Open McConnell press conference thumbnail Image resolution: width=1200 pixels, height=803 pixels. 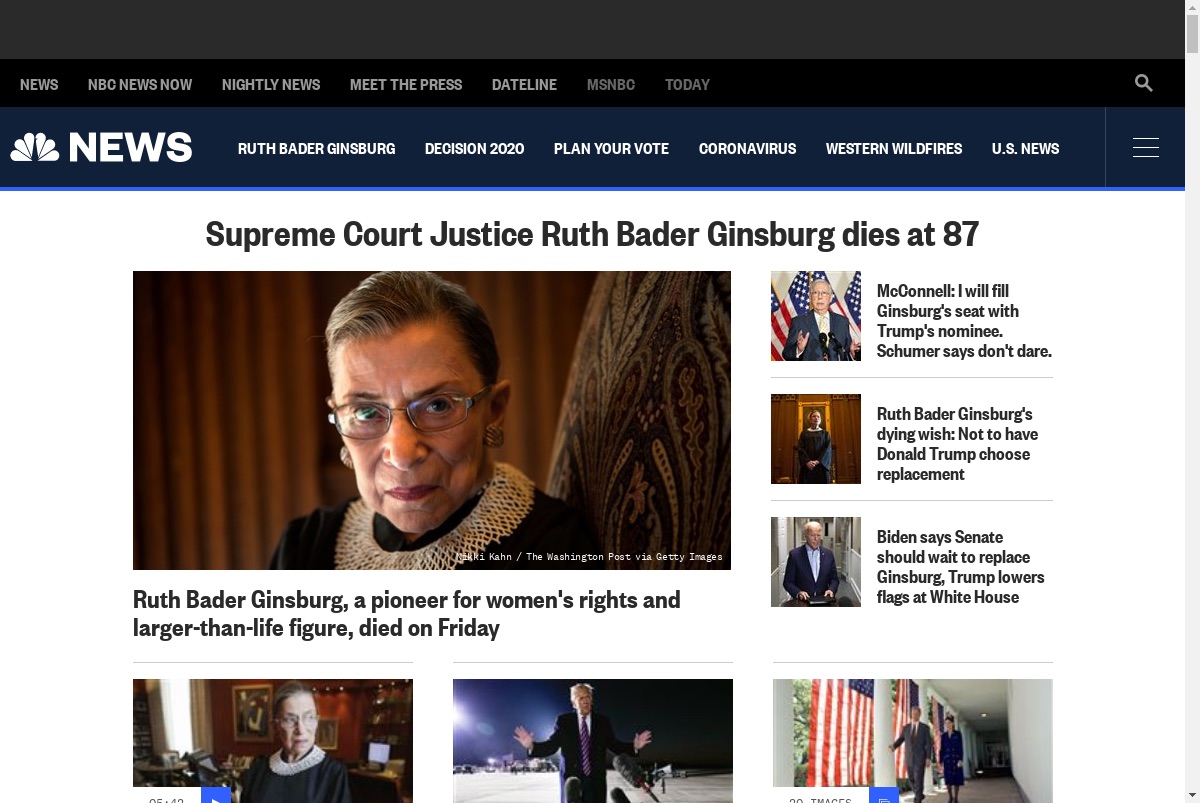(x=816, y=316)
